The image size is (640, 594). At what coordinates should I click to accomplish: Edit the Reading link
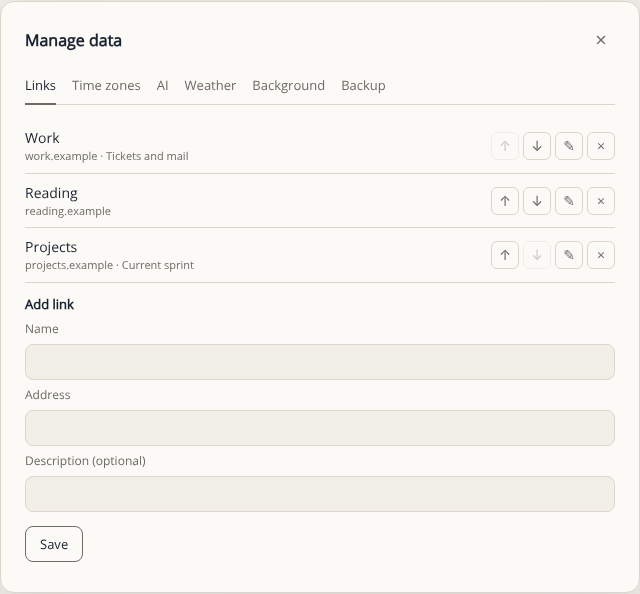tap(569, 201)
